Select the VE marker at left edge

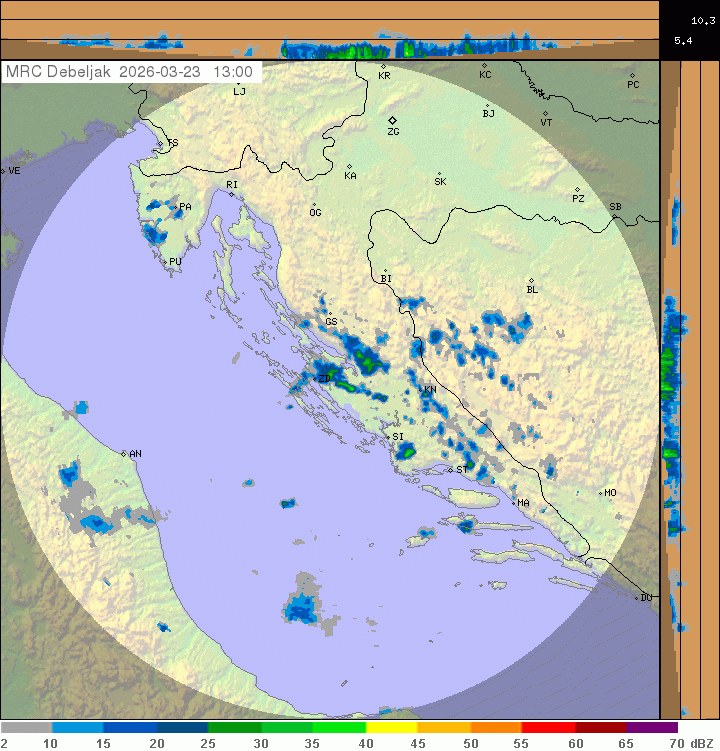tap(3, 171)
